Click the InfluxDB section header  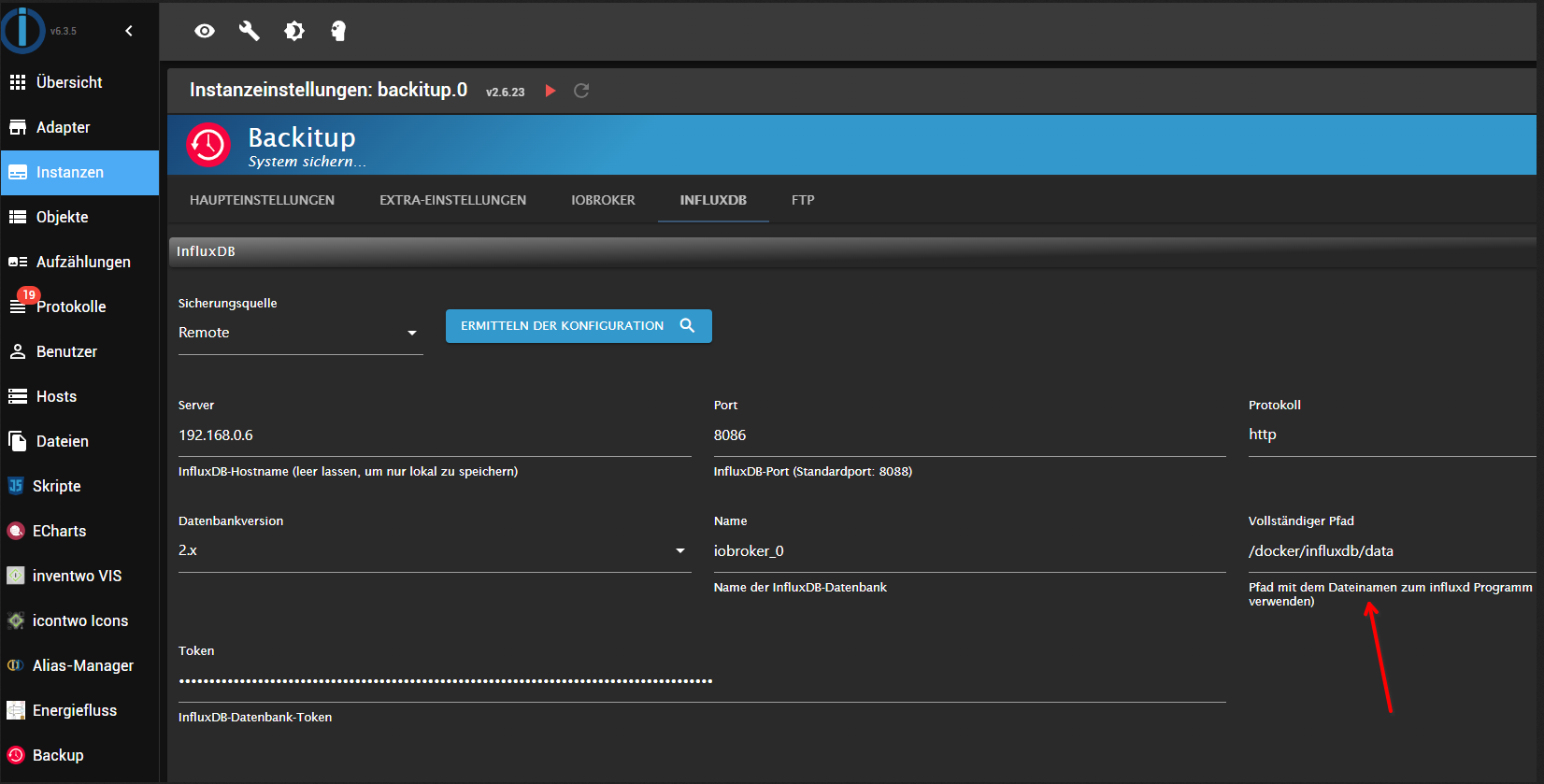(x=851, y=251)
